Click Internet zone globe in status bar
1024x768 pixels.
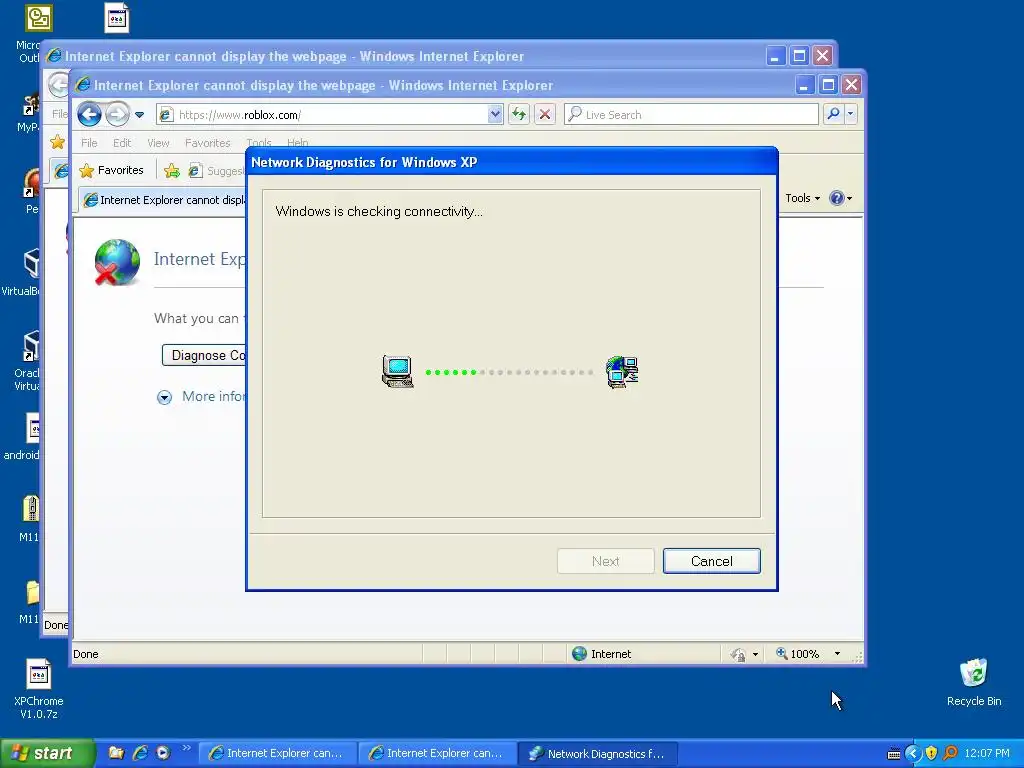[579, 654]
